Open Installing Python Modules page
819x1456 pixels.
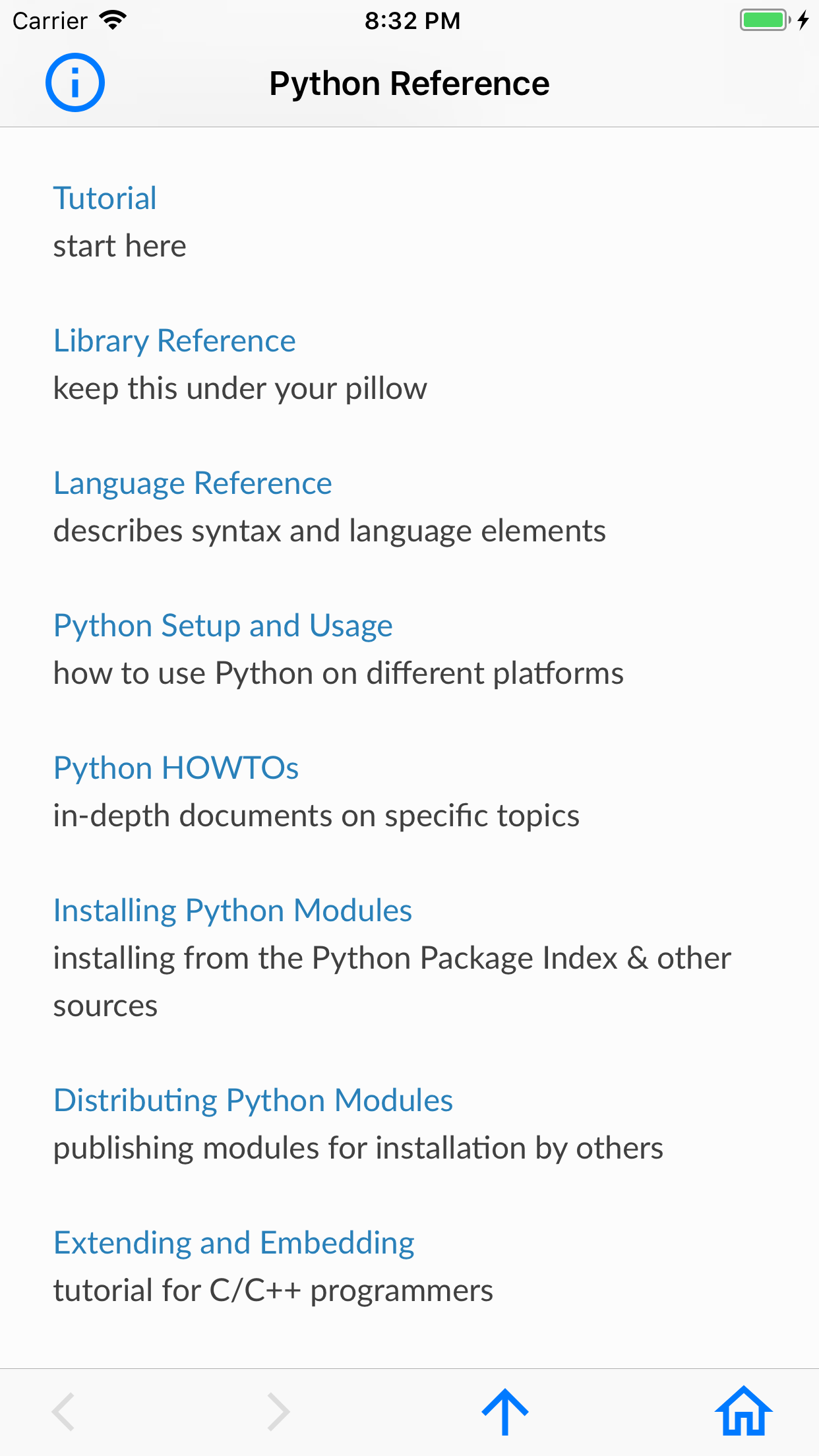click(233, 911)
